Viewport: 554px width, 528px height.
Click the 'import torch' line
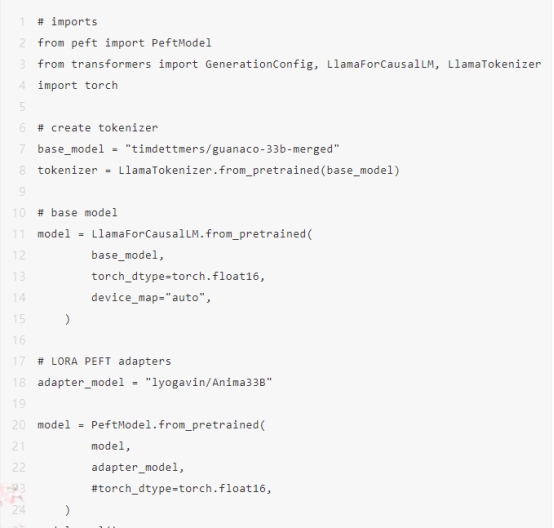[x=78, y=86]
